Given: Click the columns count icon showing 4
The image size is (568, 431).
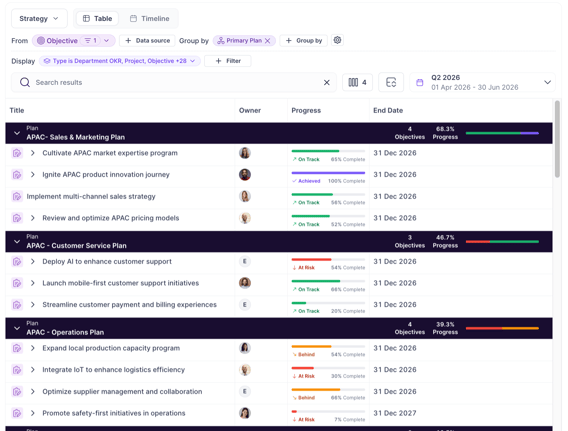Looking at the screenshot, I should coord(357,83).
